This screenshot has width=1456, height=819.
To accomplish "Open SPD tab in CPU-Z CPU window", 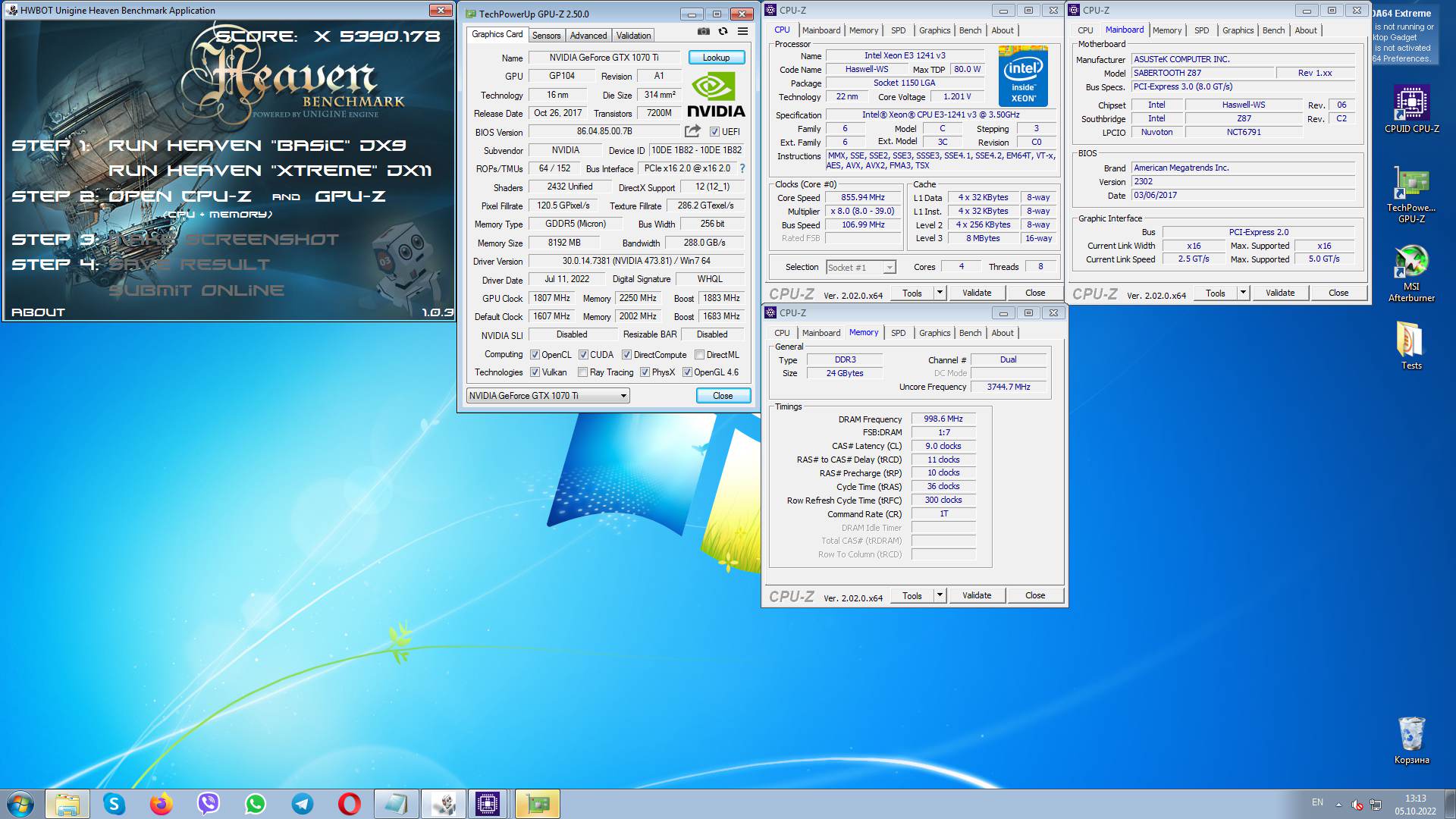I will 898,30.
